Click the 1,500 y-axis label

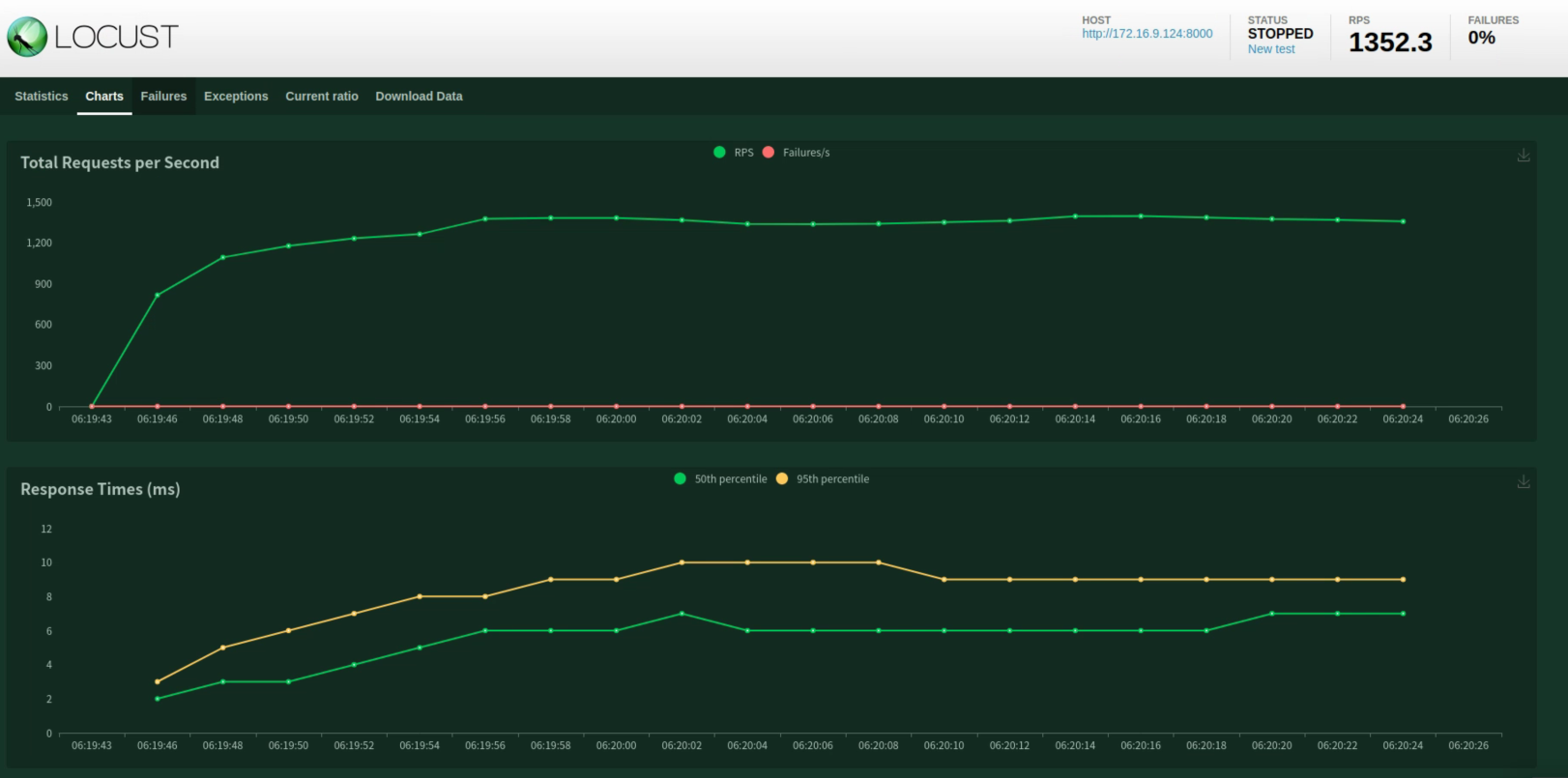pos(40,203)
